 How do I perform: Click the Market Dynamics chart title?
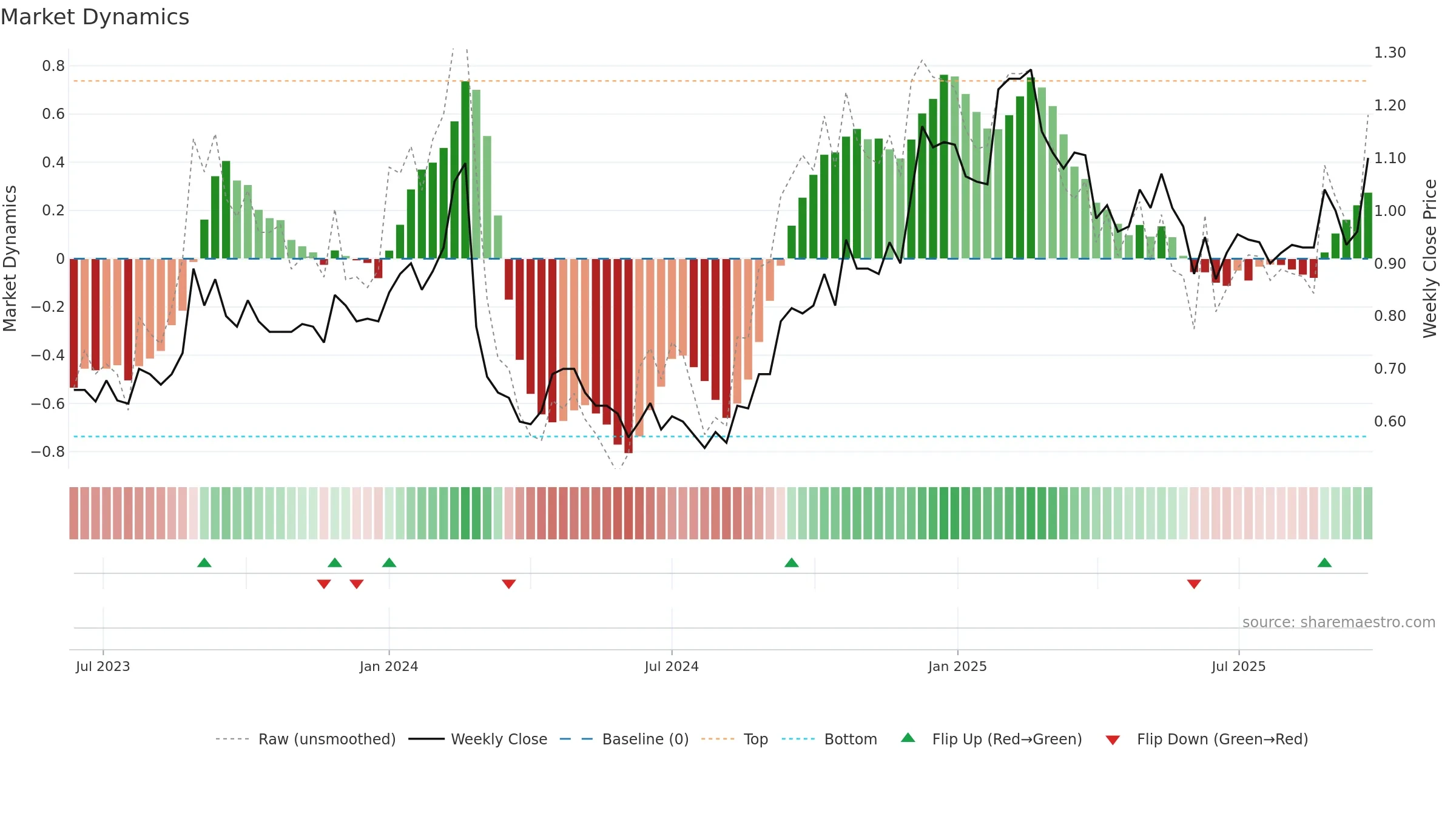point(95,17)
